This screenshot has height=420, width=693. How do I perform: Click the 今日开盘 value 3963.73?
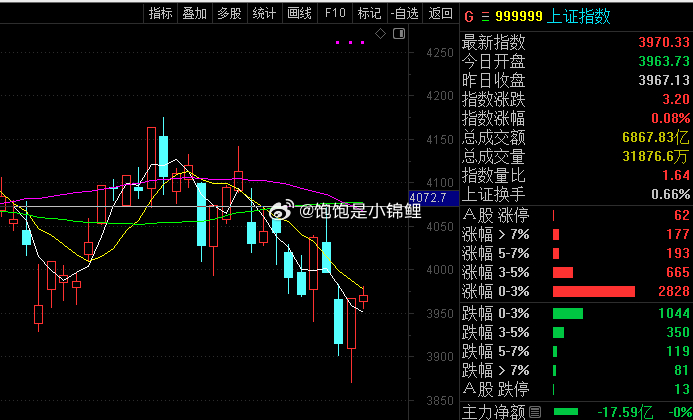coord(664,61)
